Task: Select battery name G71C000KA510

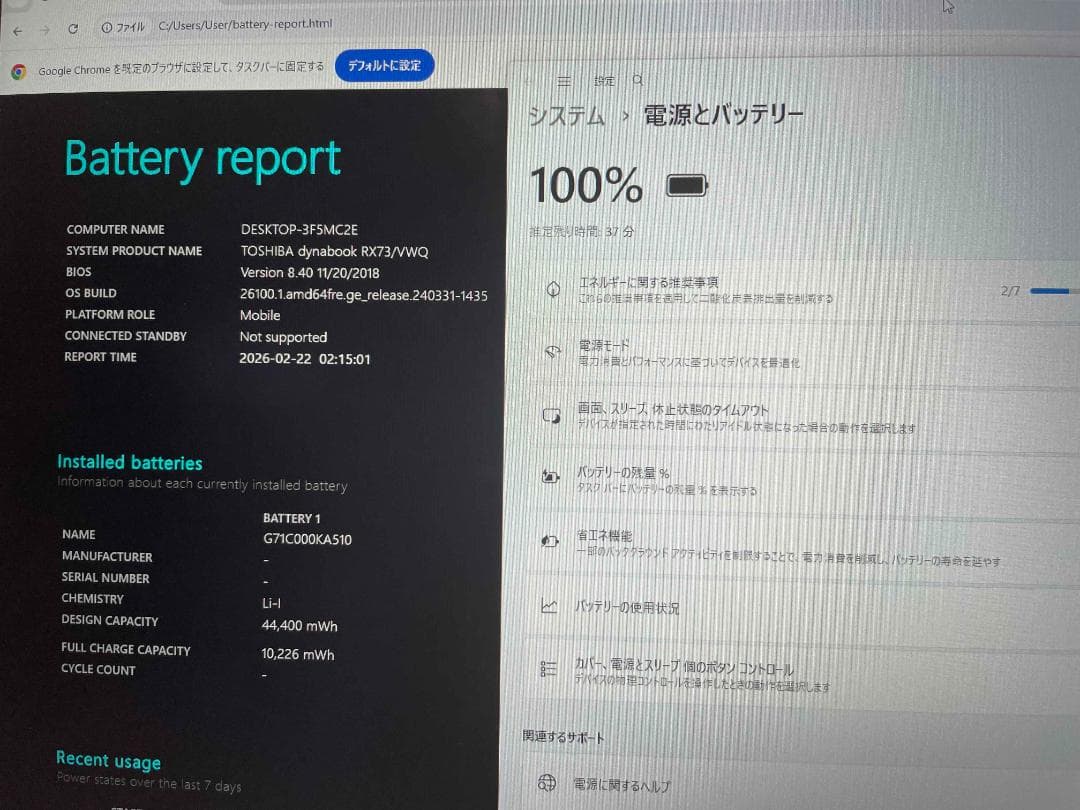Action: [x=307, y=540]
